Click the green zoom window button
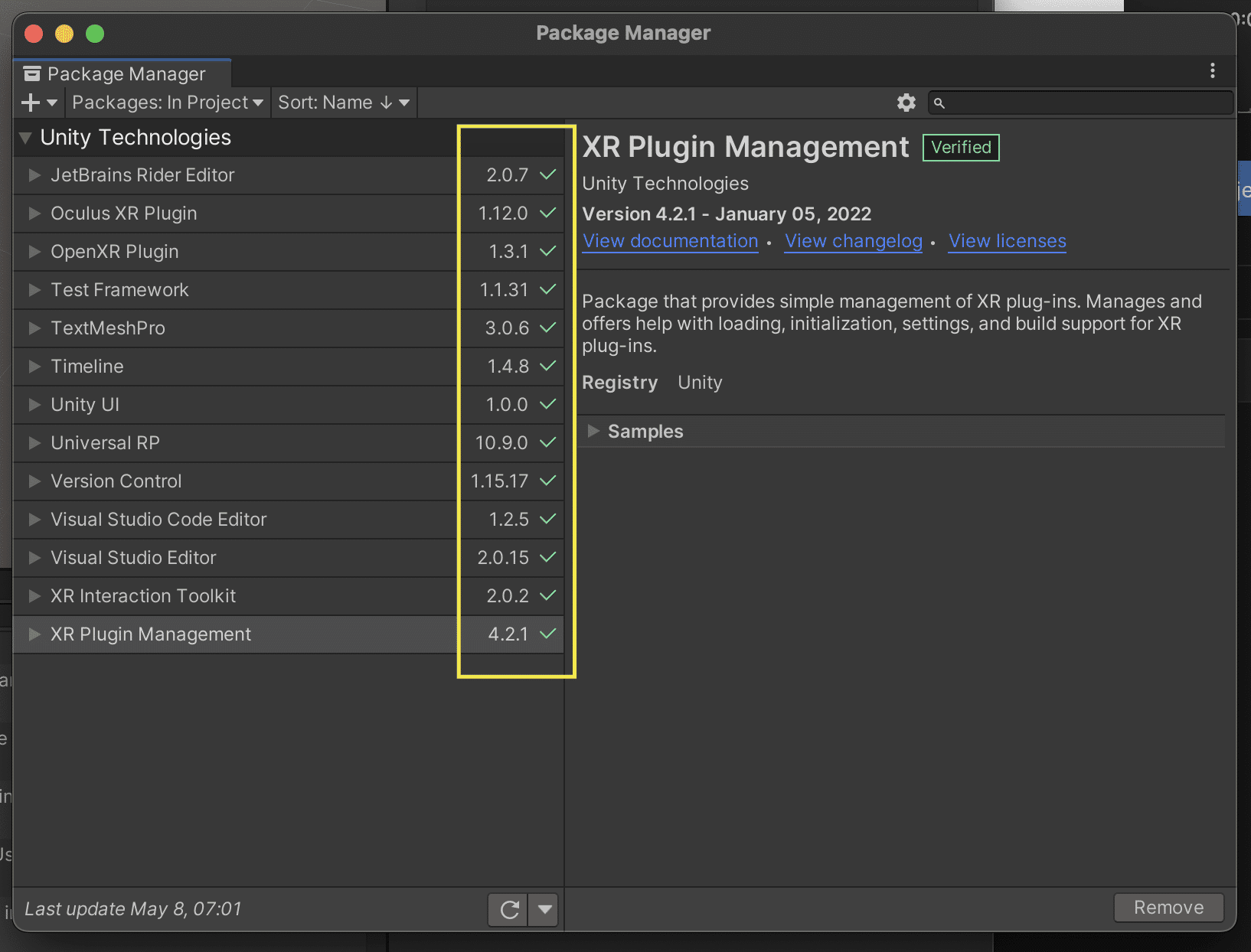This screenshot has width=1251, height=952. [x=95, y=34]
